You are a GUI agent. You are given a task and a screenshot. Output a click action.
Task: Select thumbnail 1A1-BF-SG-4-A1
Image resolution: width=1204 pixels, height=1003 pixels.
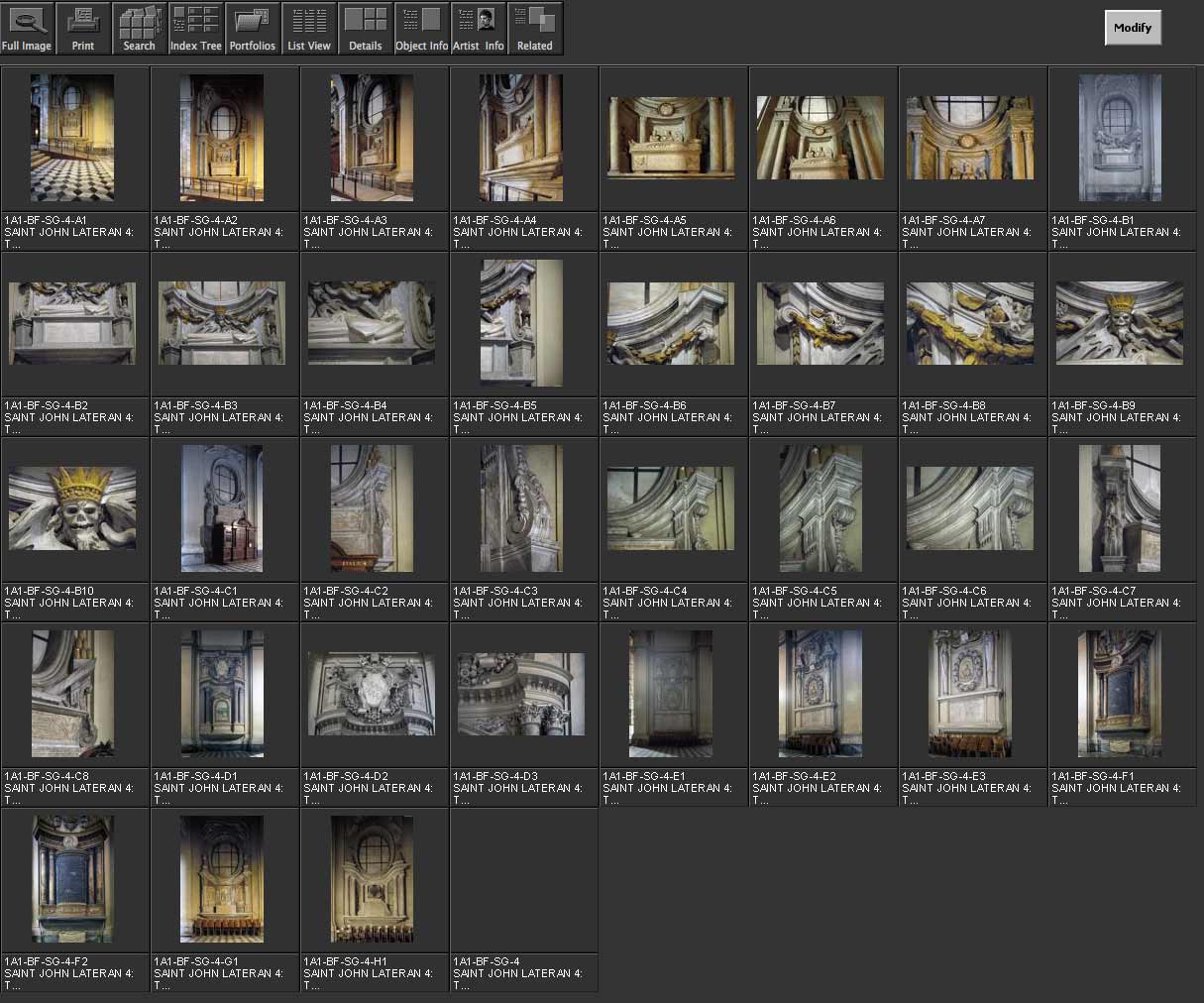tap(72, 138)
